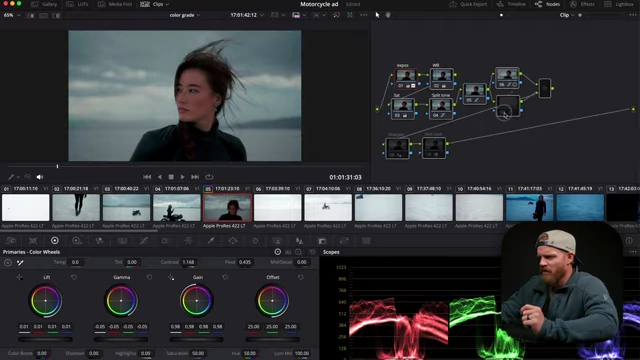Image resolution: width=640 pixels, height=360 pixels.
Task: Play the clip forward
Action: pos(182,177)
